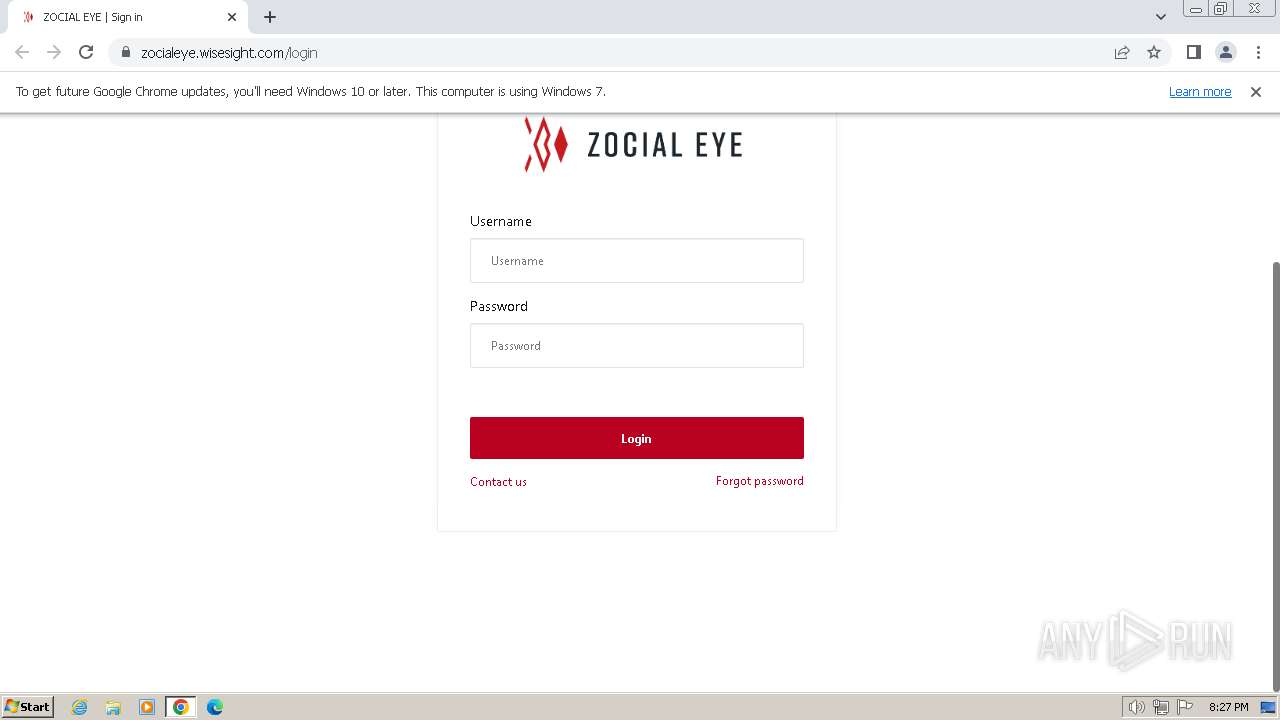Click the Chrome icon in the taskbar
Viewport: 1280px width, 720px height.
181,707
